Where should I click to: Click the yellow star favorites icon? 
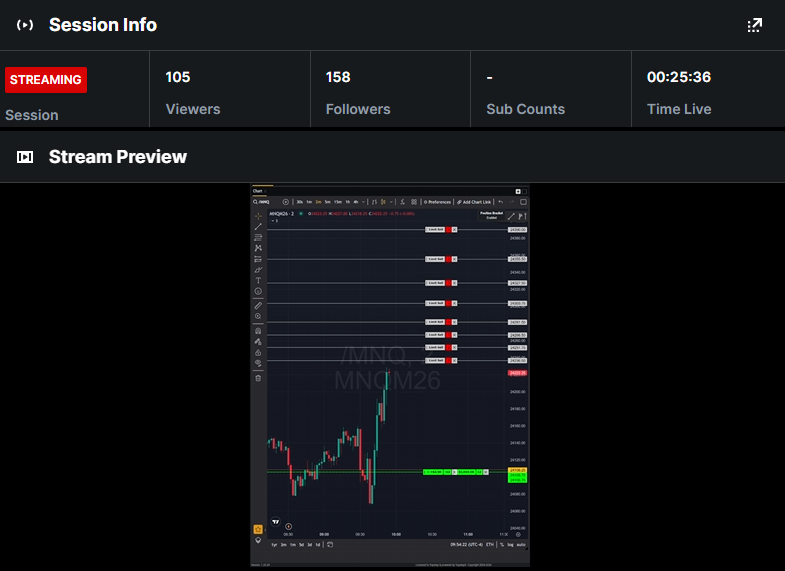point(258,529)
